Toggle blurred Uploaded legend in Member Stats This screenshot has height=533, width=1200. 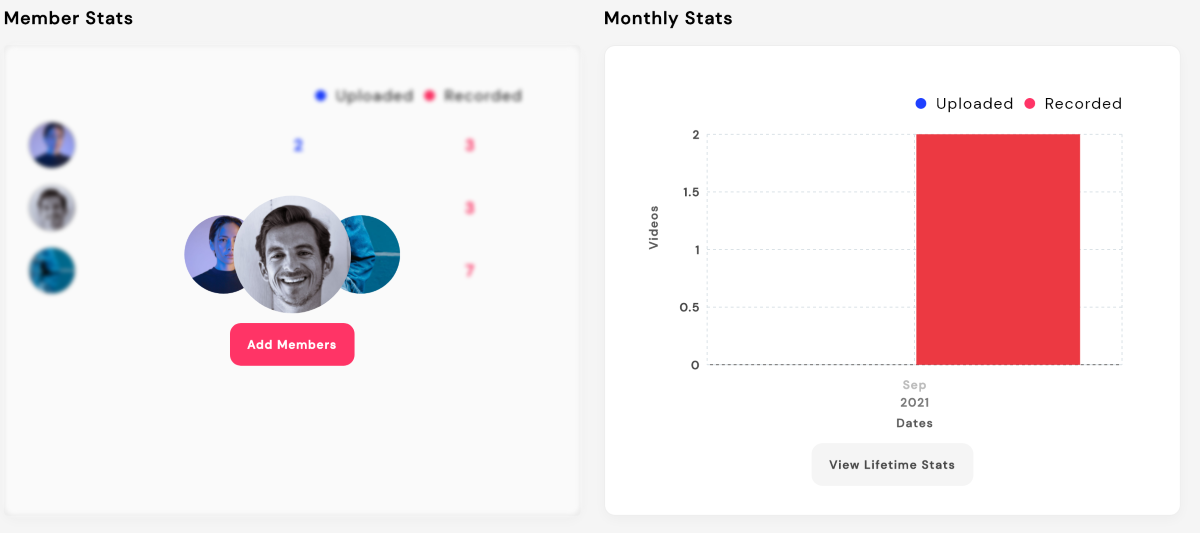pos(363,96)
